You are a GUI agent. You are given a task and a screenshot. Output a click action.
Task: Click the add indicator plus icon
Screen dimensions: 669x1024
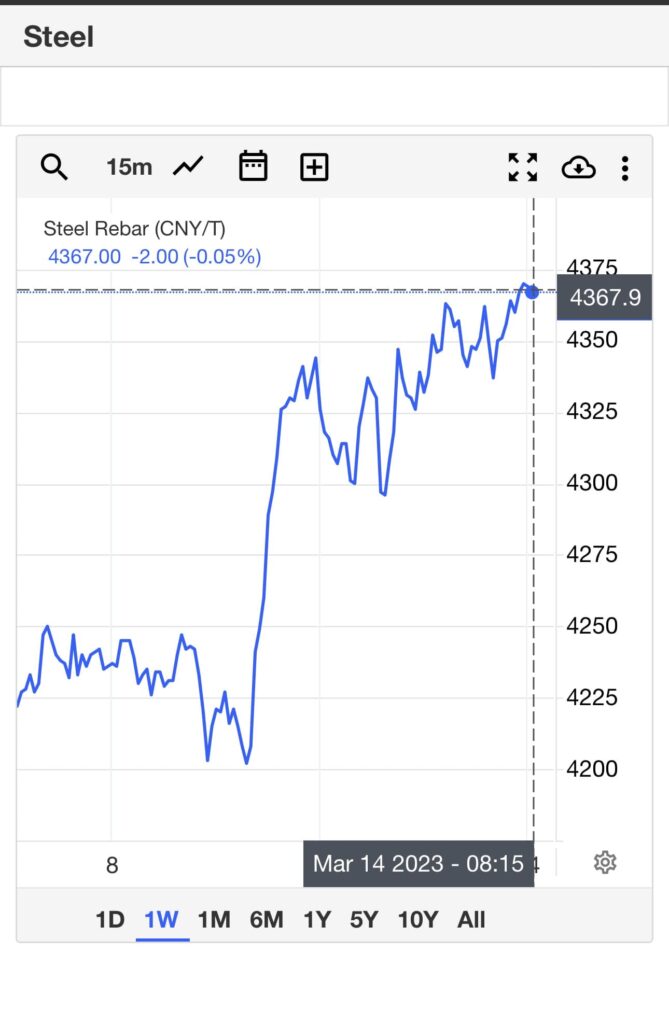point(314,167)
